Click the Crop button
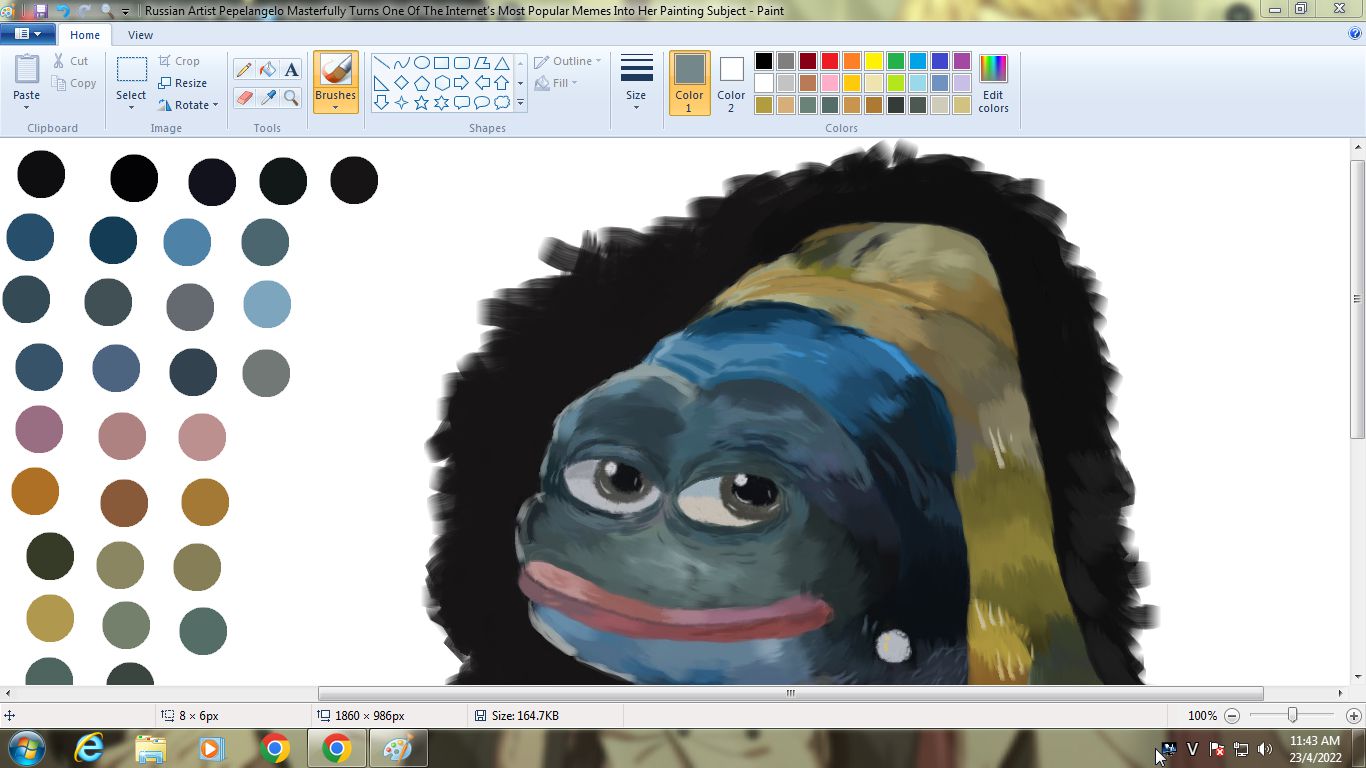Image resolution: width=1366 pixels, height=768 pixels. 179,61
